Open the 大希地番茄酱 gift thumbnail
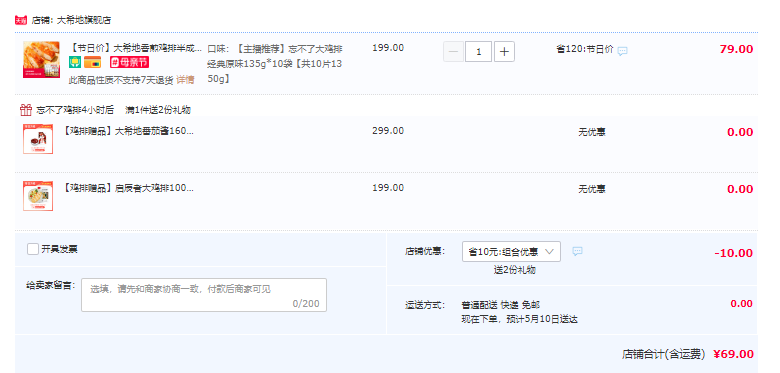Image resolution: width=780 pixels, height=373 pixels. (x=38, y=139)
